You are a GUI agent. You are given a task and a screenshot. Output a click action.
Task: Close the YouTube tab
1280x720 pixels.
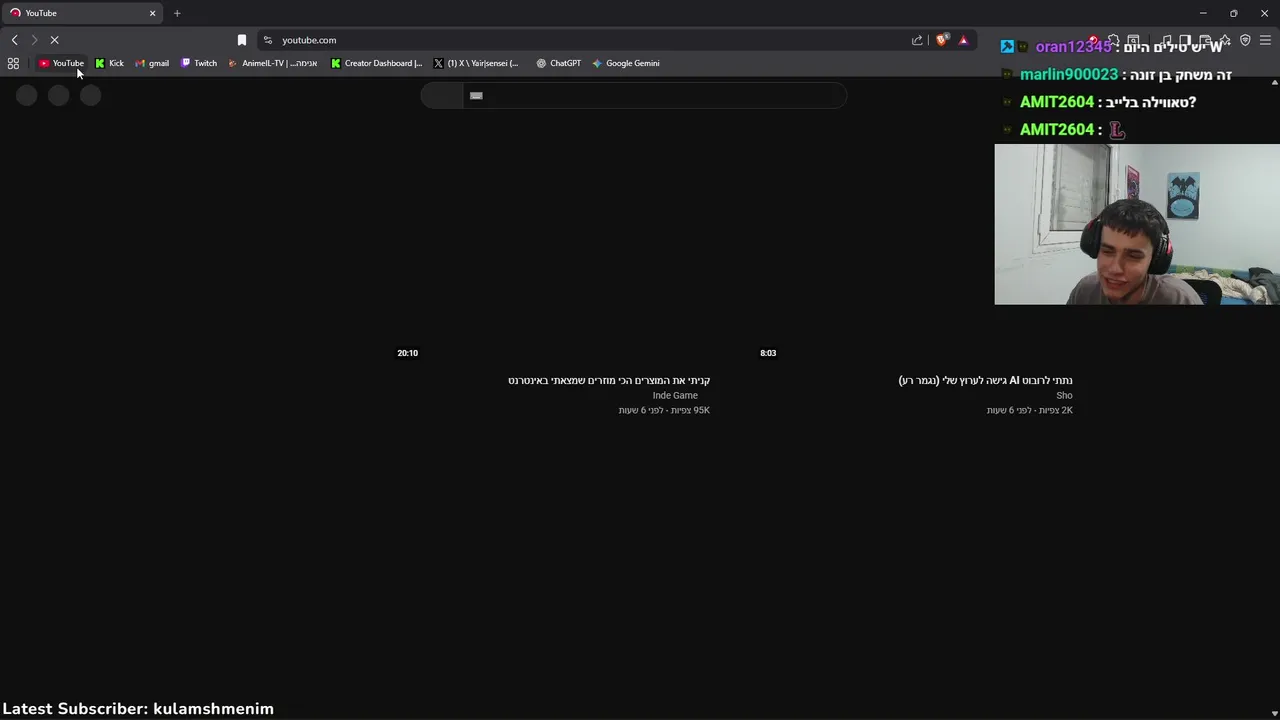152,13
